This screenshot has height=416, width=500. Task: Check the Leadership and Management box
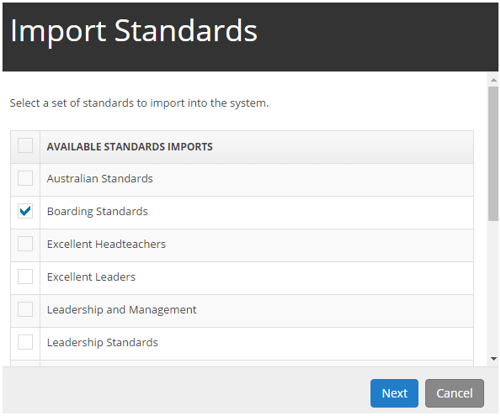[25, 309]
